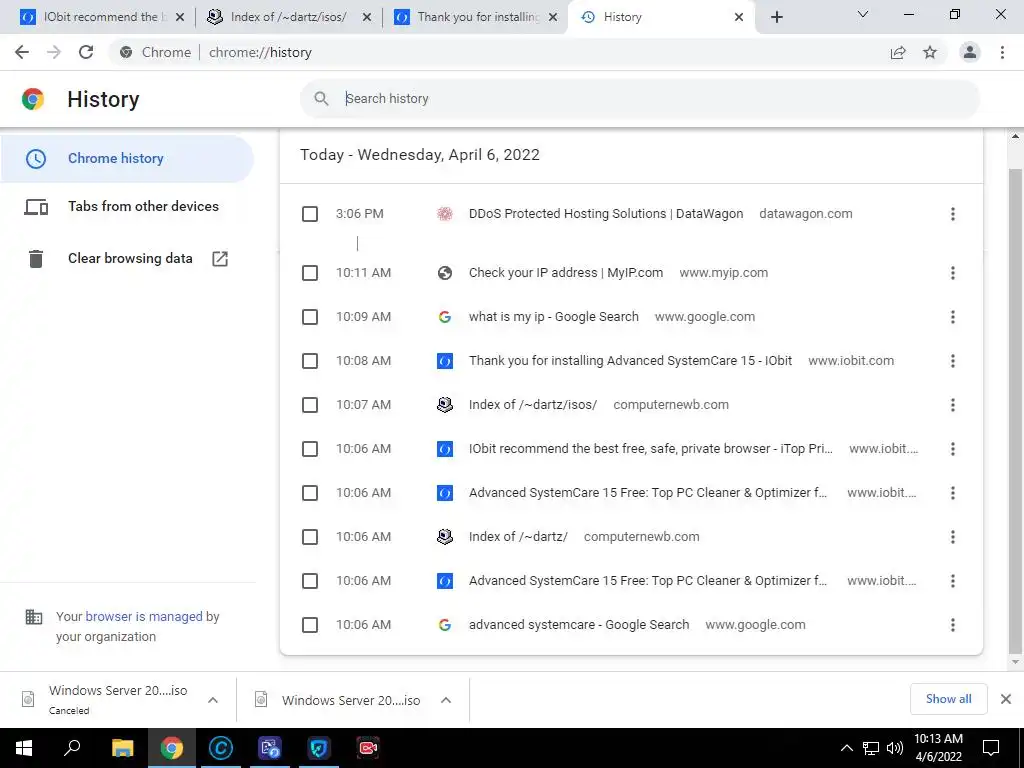Check the IObit recommend browser entry

click(310, 449)
